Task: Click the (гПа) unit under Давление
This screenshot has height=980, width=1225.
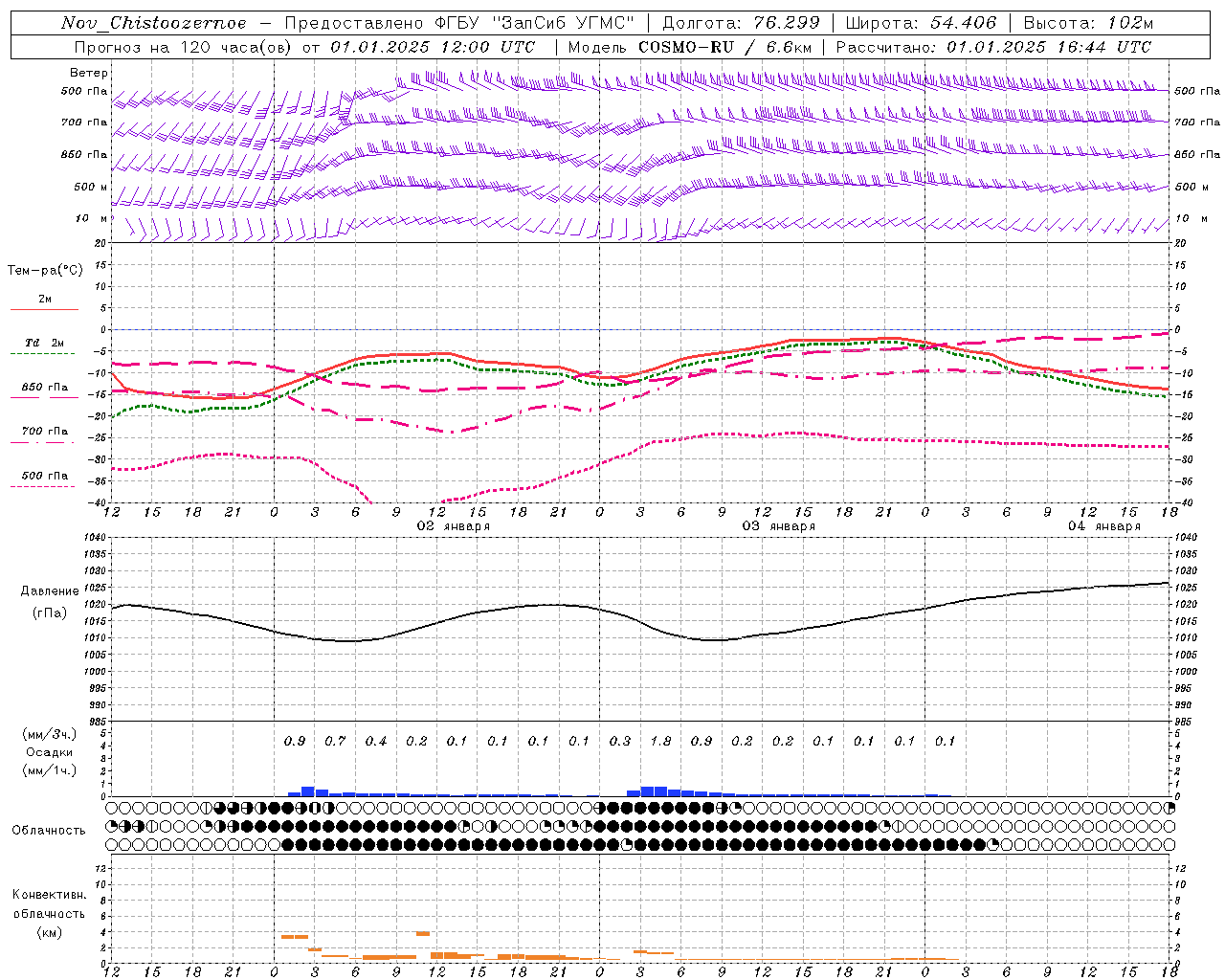Action: pyautogui.click(x=50, y=612)
